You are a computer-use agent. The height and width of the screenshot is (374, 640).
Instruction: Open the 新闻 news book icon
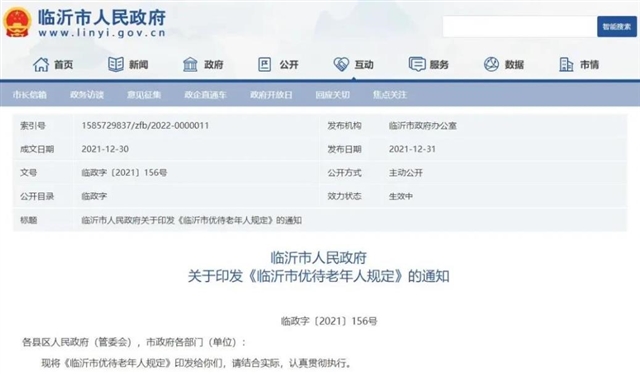[116, 65]
